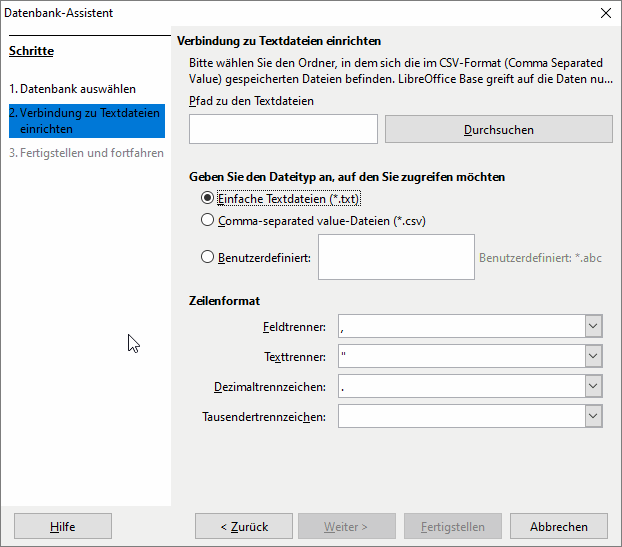Focus the Pfad zu den Textdateien field
The image size is (622, 547).
283,129
